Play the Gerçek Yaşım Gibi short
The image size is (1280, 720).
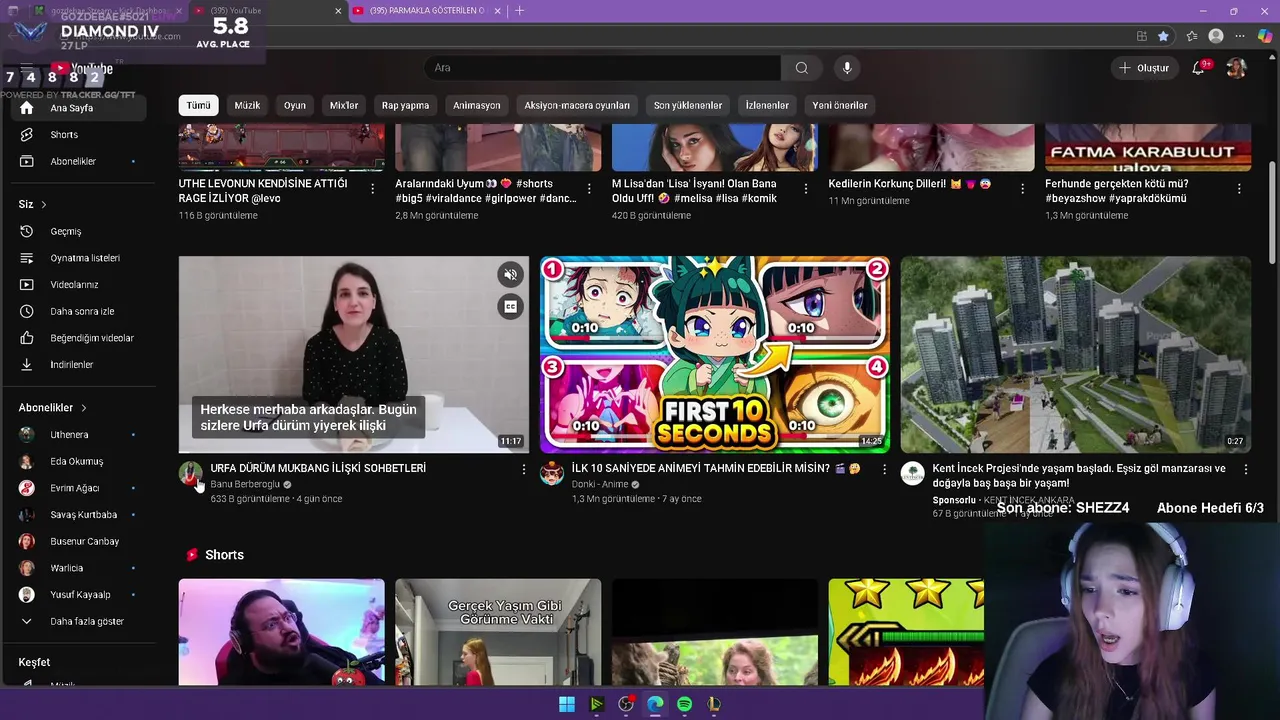point(498,632)
